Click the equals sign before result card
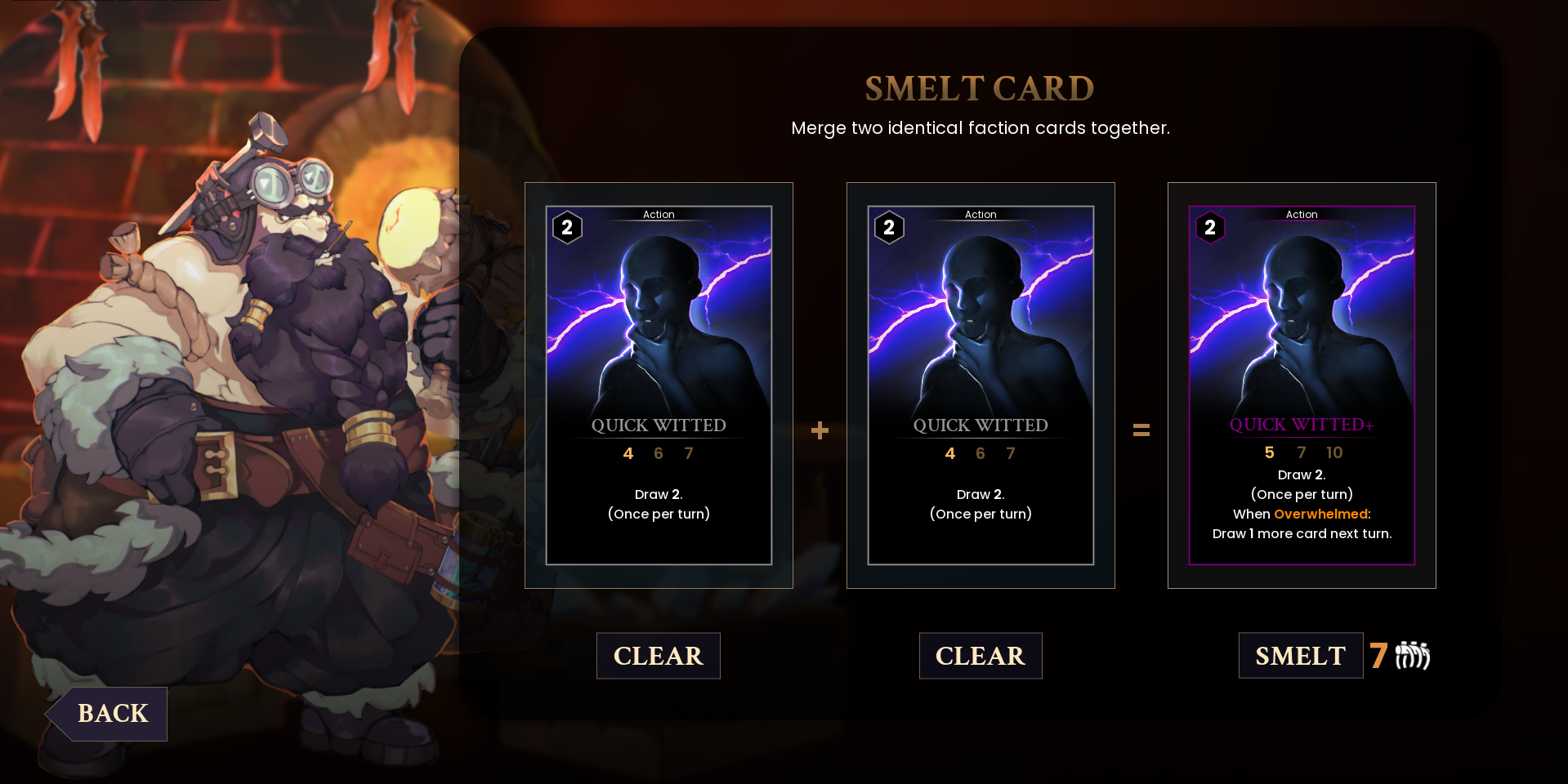1568x784 pixels. (x=1141, y=430)
